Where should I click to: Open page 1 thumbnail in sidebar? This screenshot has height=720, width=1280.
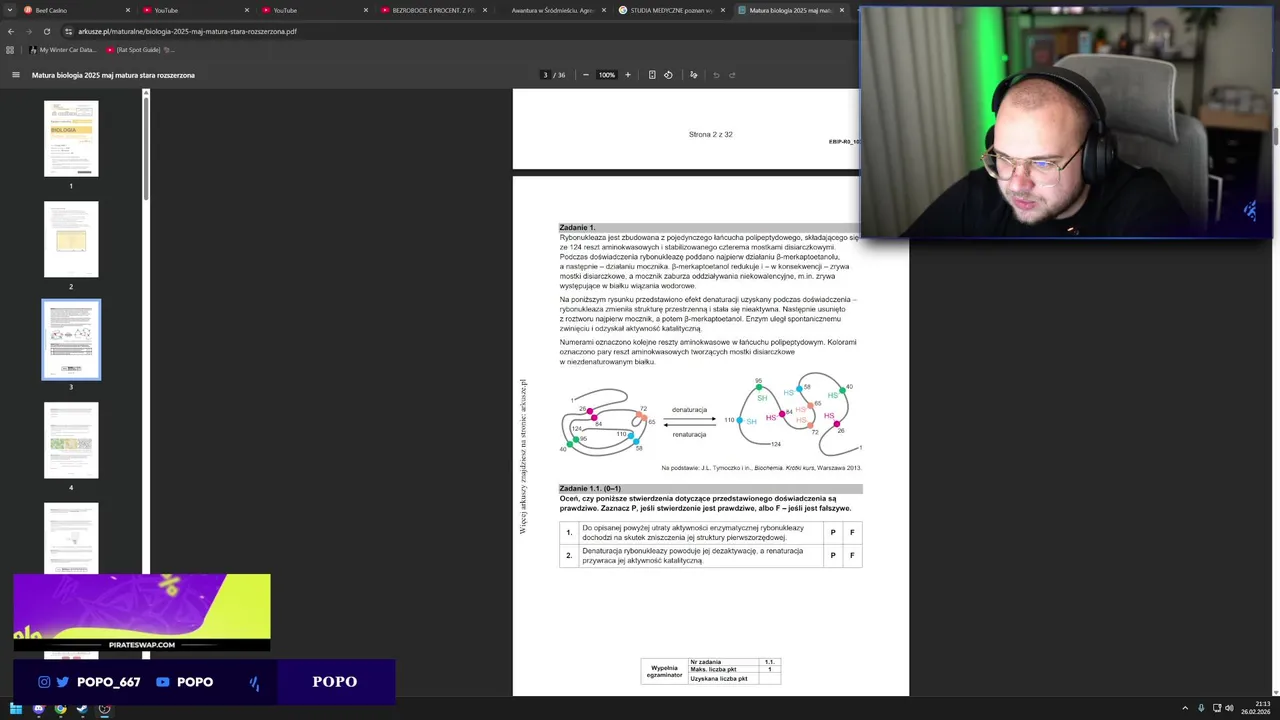tap(71, 139)
